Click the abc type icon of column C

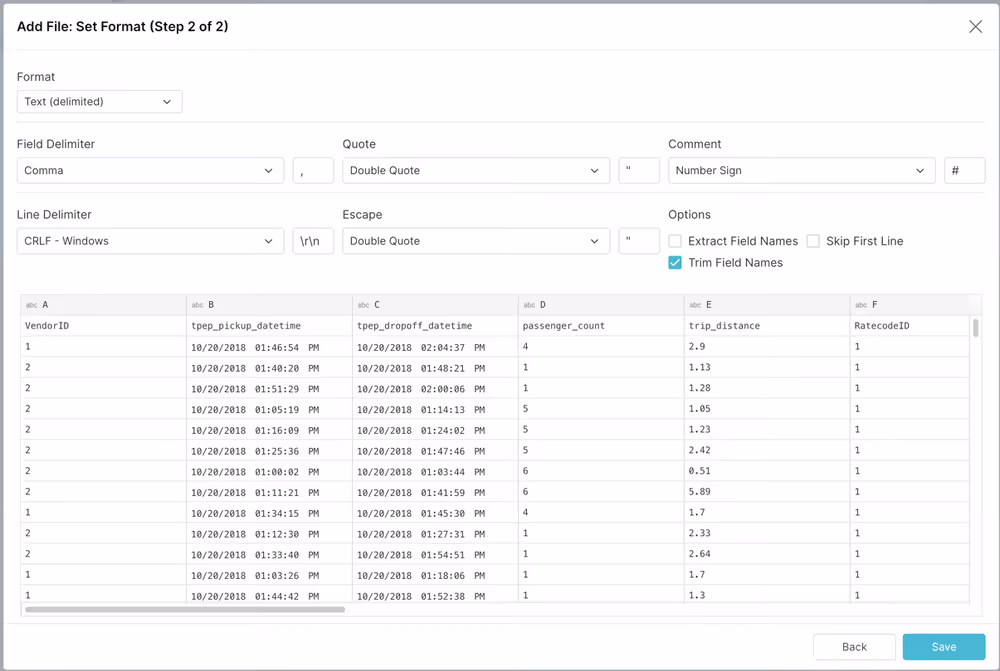click(364, 305)
